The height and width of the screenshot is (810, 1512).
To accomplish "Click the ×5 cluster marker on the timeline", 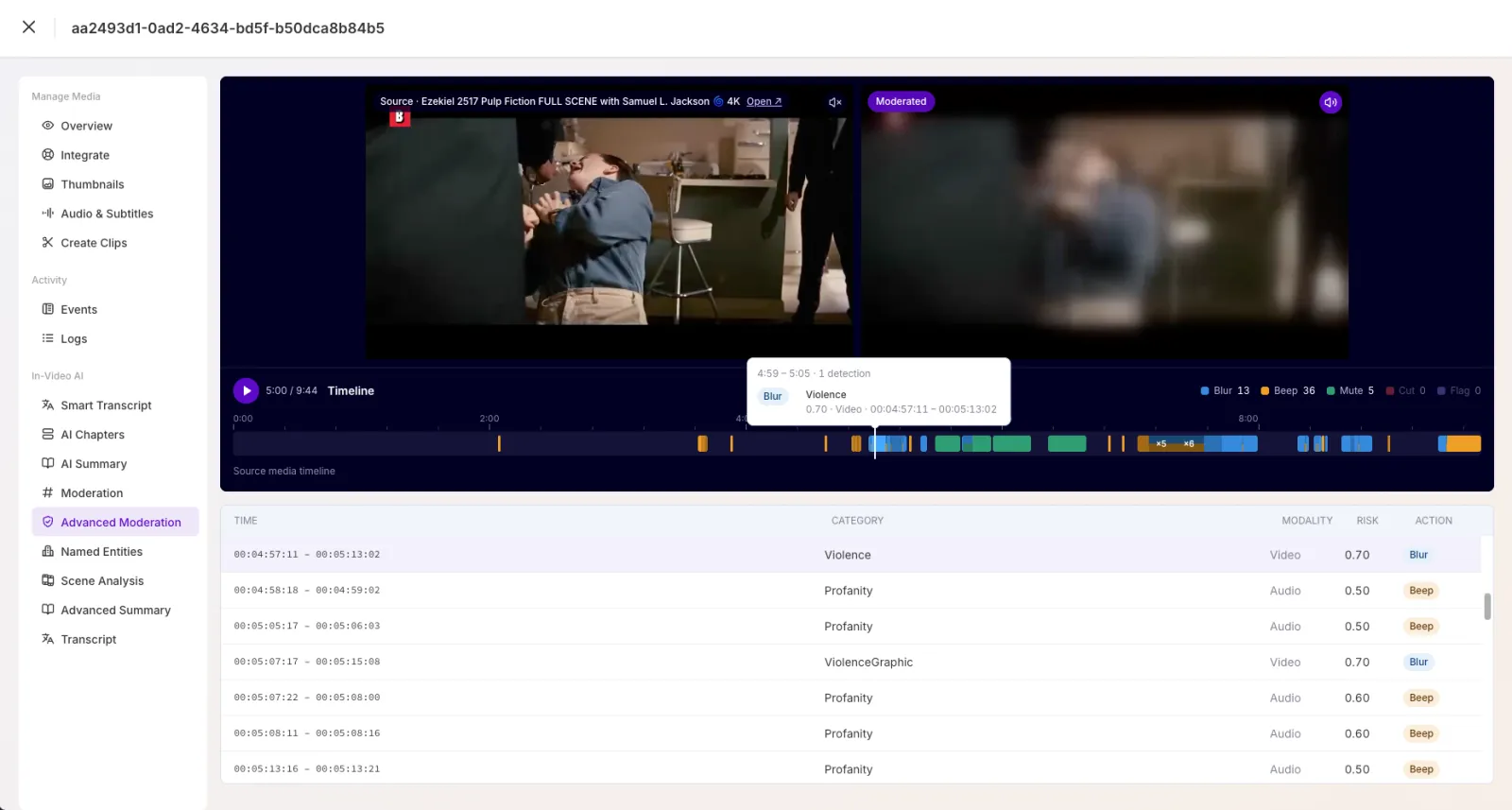I will (x=1161, y=443).
